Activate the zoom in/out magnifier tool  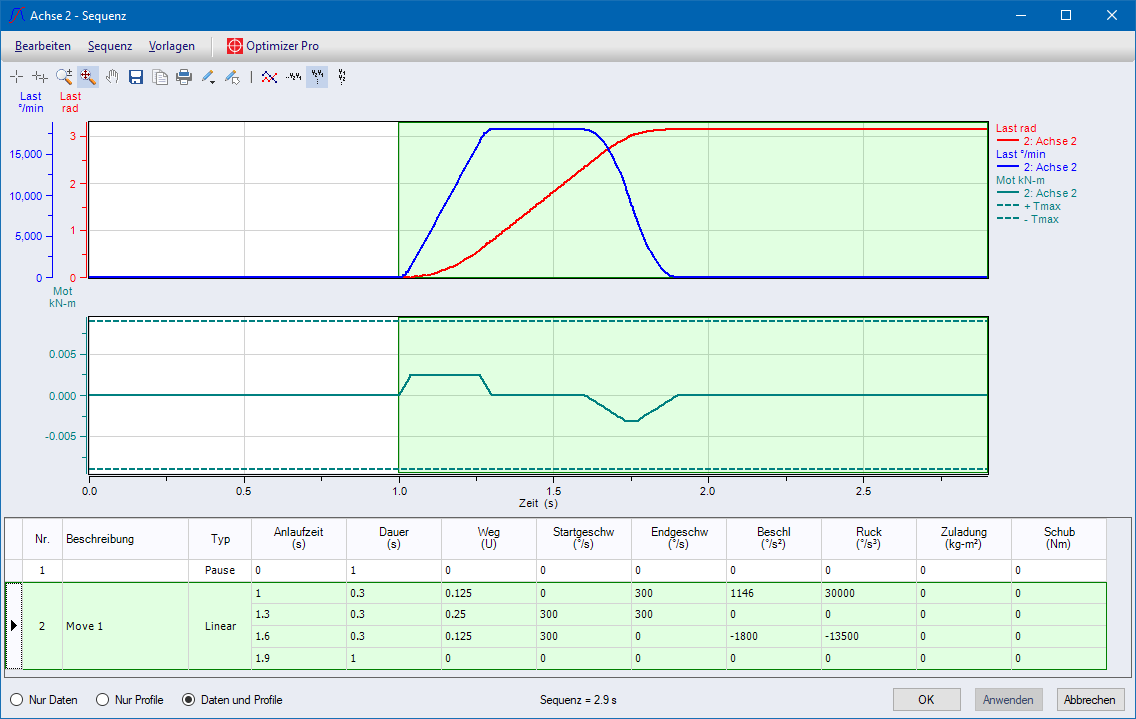[x=64, y=77]
